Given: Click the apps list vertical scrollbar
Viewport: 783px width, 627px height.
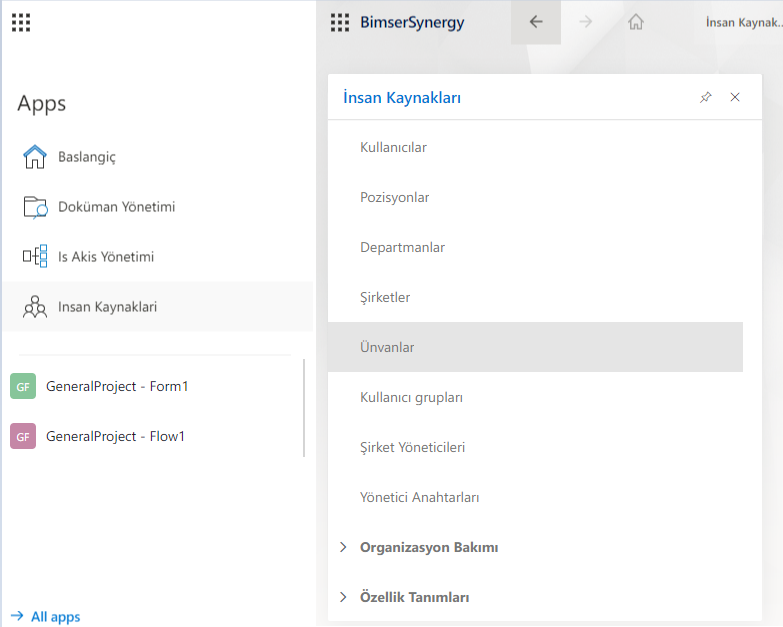Looking at the screenshot, I should pos(304,408).
